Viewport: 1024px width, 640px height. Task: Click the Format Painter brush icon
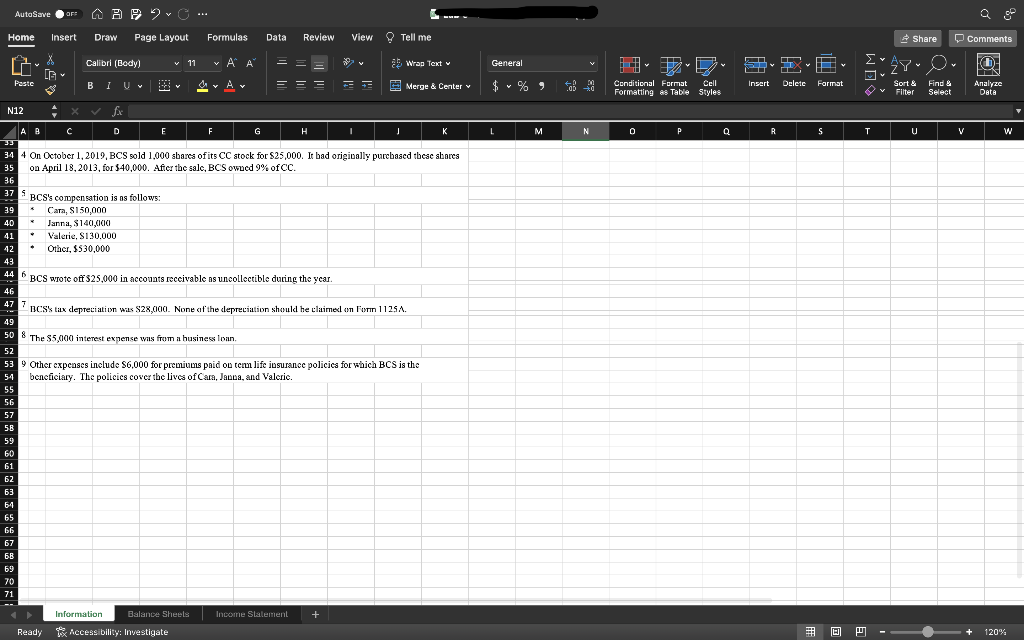pyautogui.click(x=50, y=89)
